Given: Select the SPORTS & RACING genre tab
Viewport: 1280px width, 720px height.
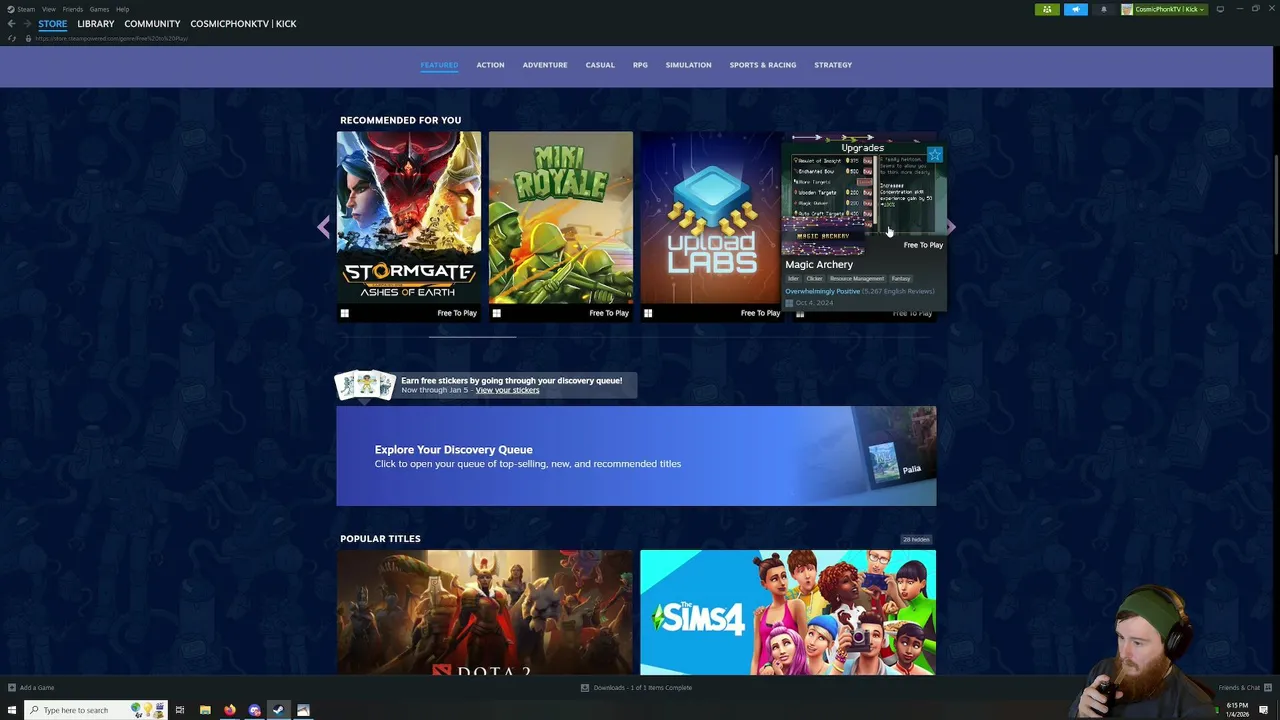Looking at the screenshot, I should [x=763, y=65].
